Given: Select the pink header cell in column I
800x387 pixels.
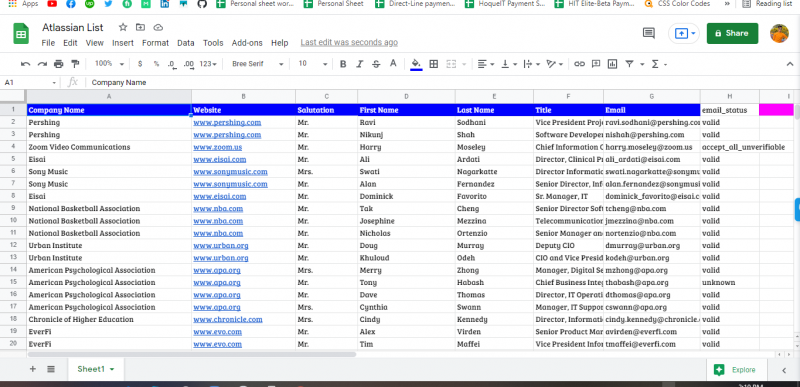Looking at the screenshot, I should click(x=776, y=110).
